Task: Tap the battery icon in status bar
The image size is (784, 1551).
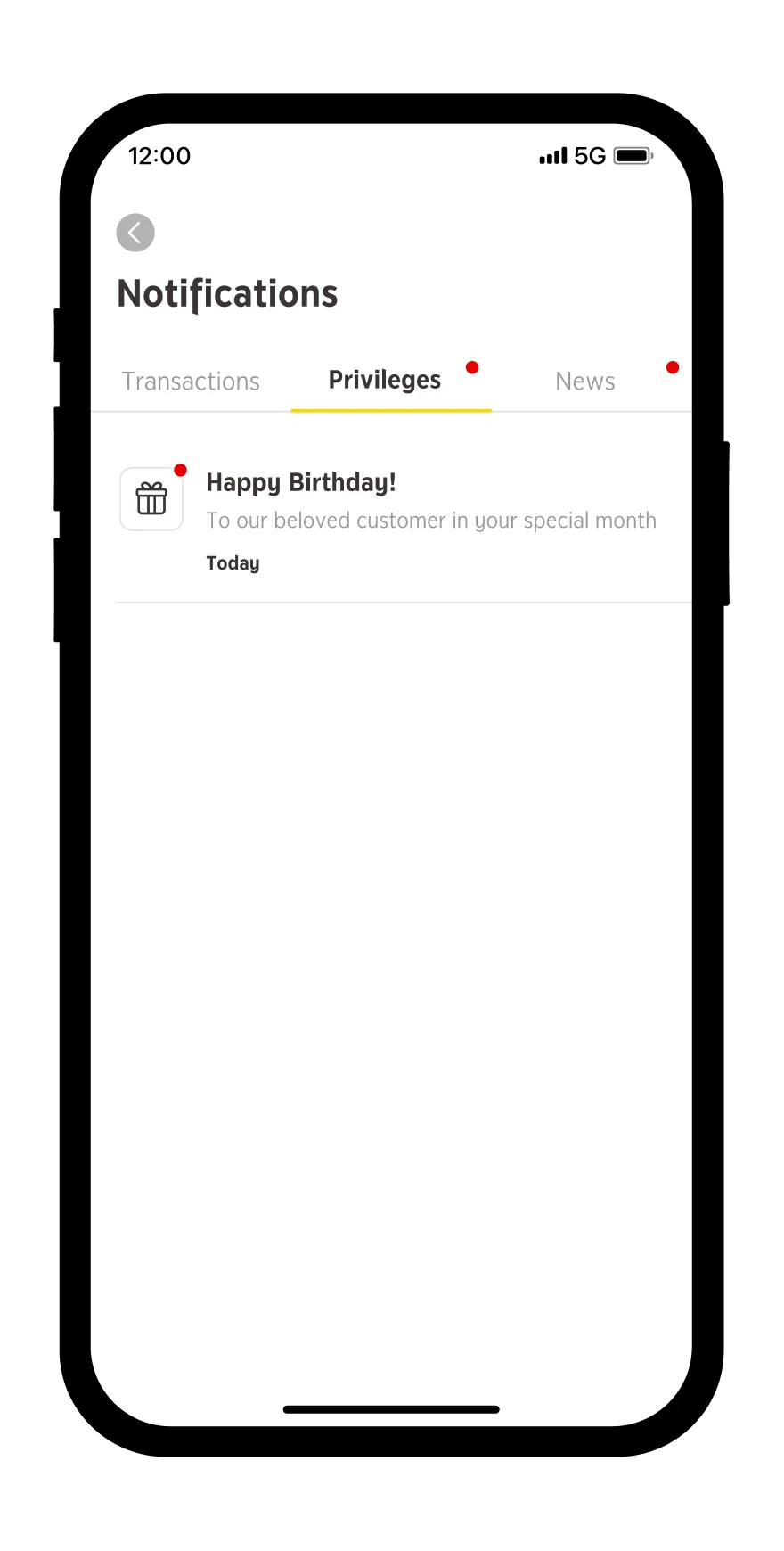Action: point(633,156)
